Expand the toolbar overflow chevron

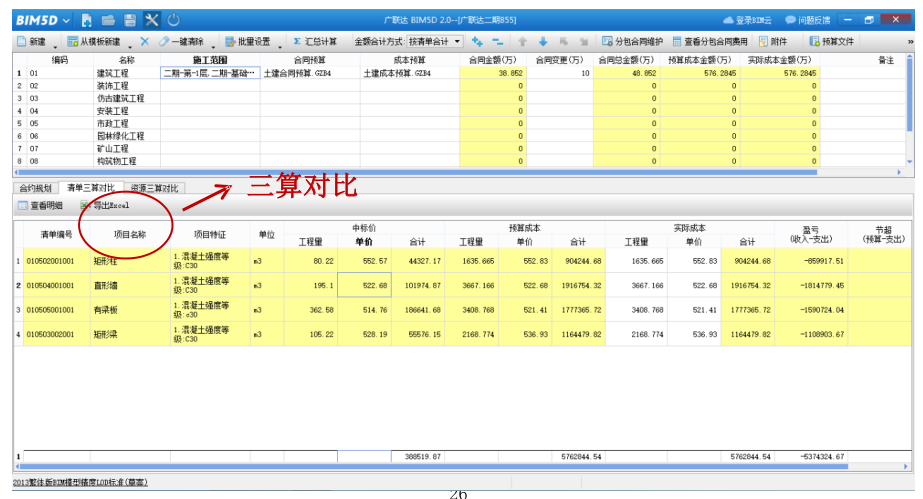click(910, 42)
